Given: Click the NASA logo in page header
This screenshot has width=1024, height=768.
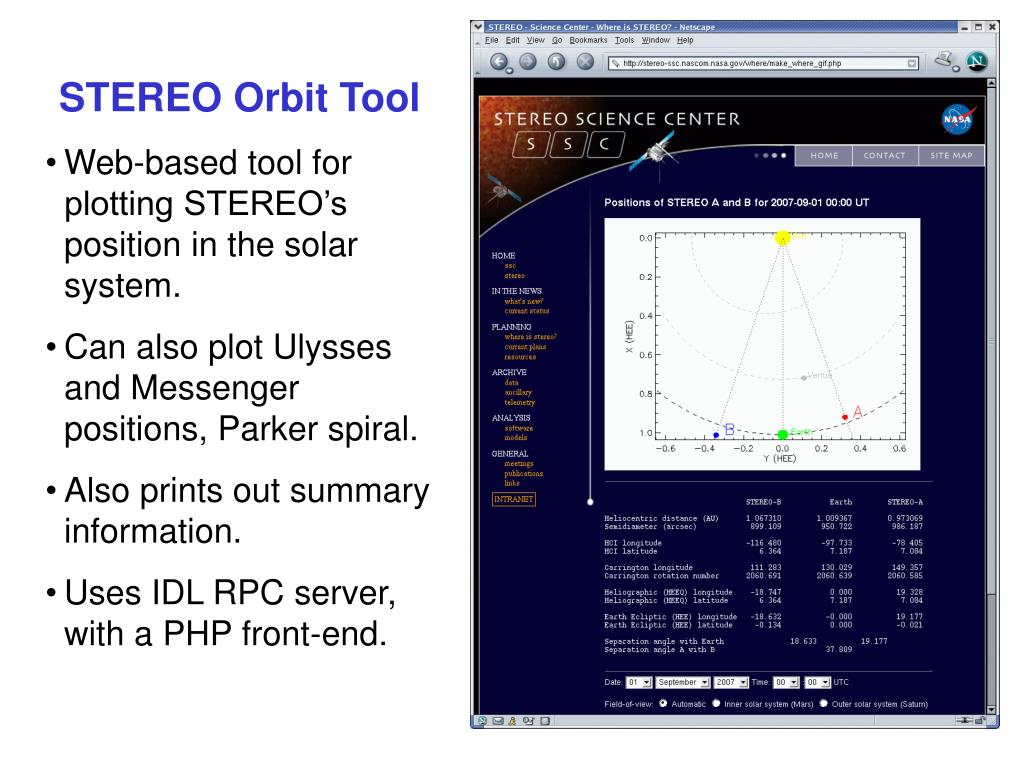Looking at the screenshot, I should click(x=958, y=120).
